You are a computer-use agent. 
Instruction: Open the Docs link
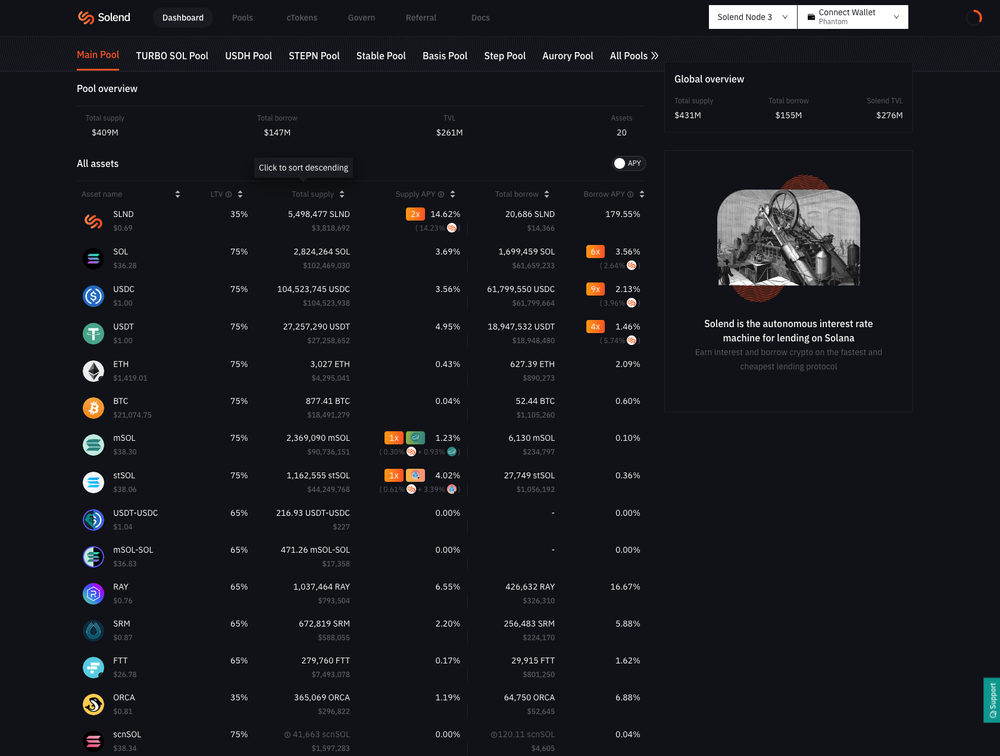coord(480,17)
